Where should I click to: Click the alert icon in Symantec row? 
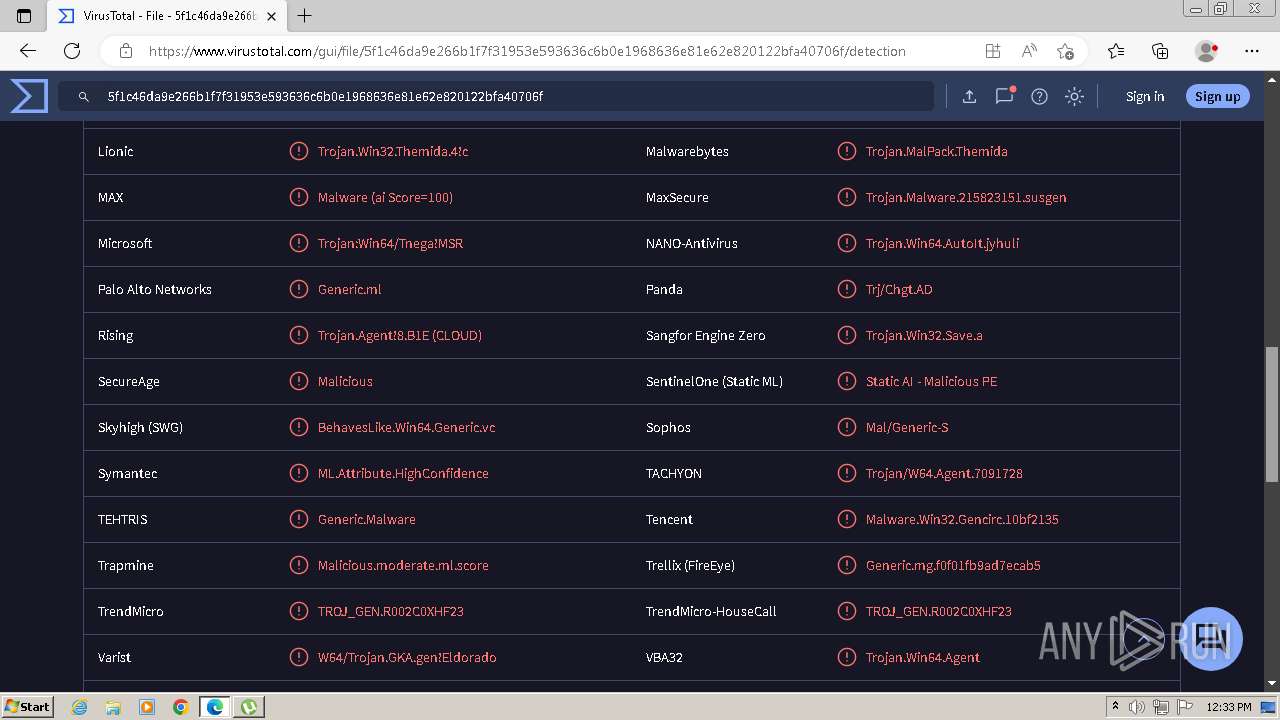[298, 473]
